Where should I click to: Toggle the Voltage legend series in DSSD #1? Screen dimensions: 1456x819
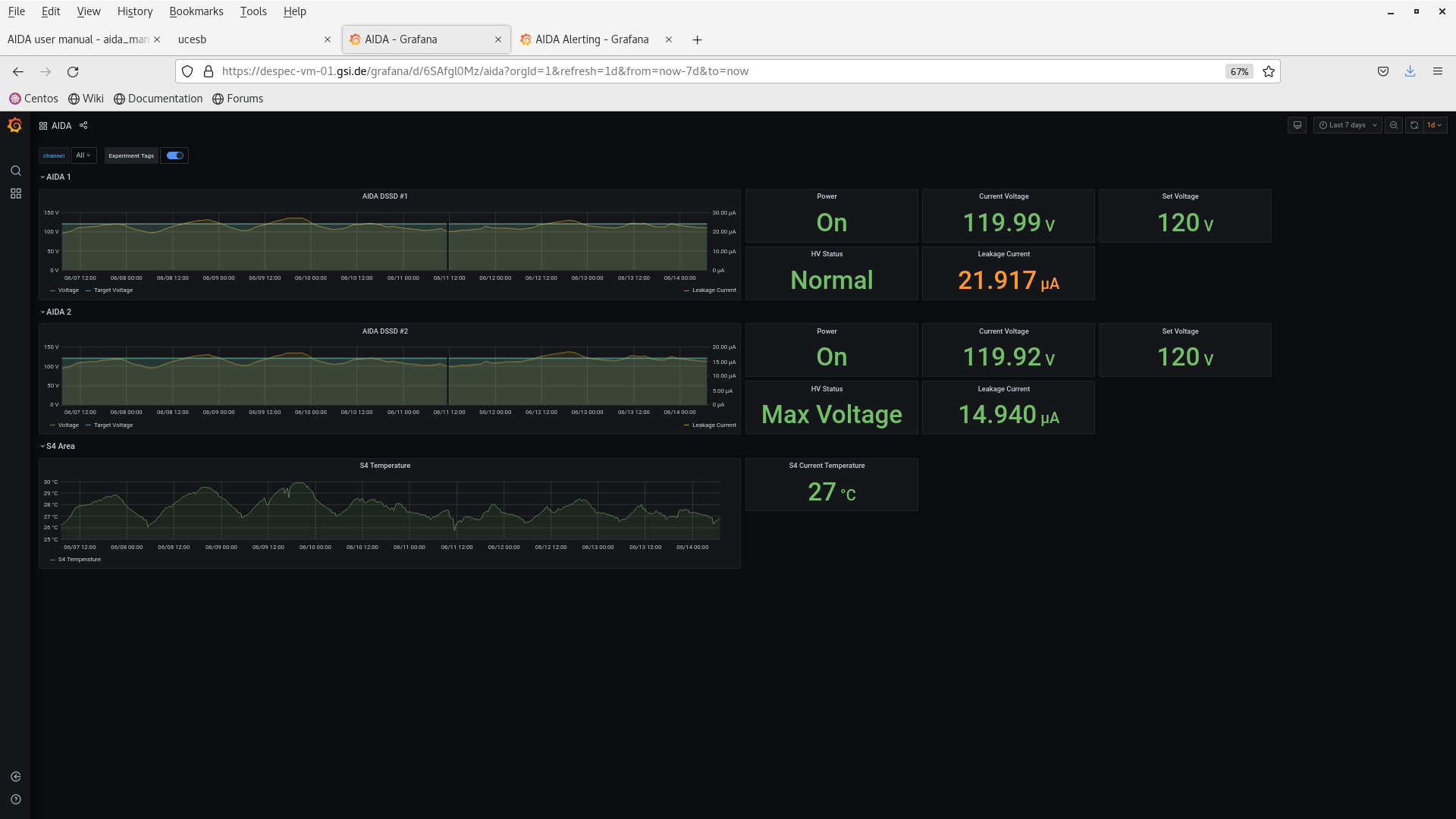point(67,290)
